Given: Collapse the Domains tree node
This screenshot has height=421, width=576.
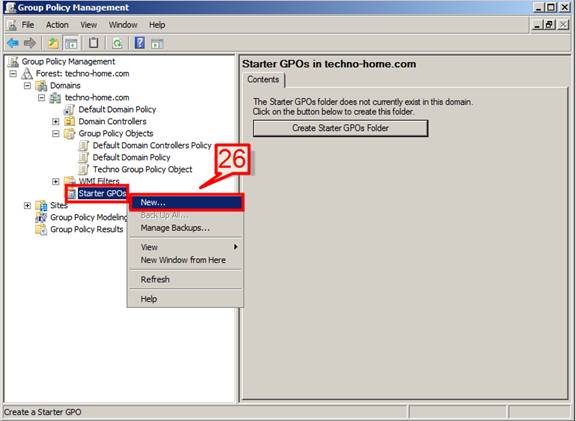Looking at the screenshot, I should point(28,86).
